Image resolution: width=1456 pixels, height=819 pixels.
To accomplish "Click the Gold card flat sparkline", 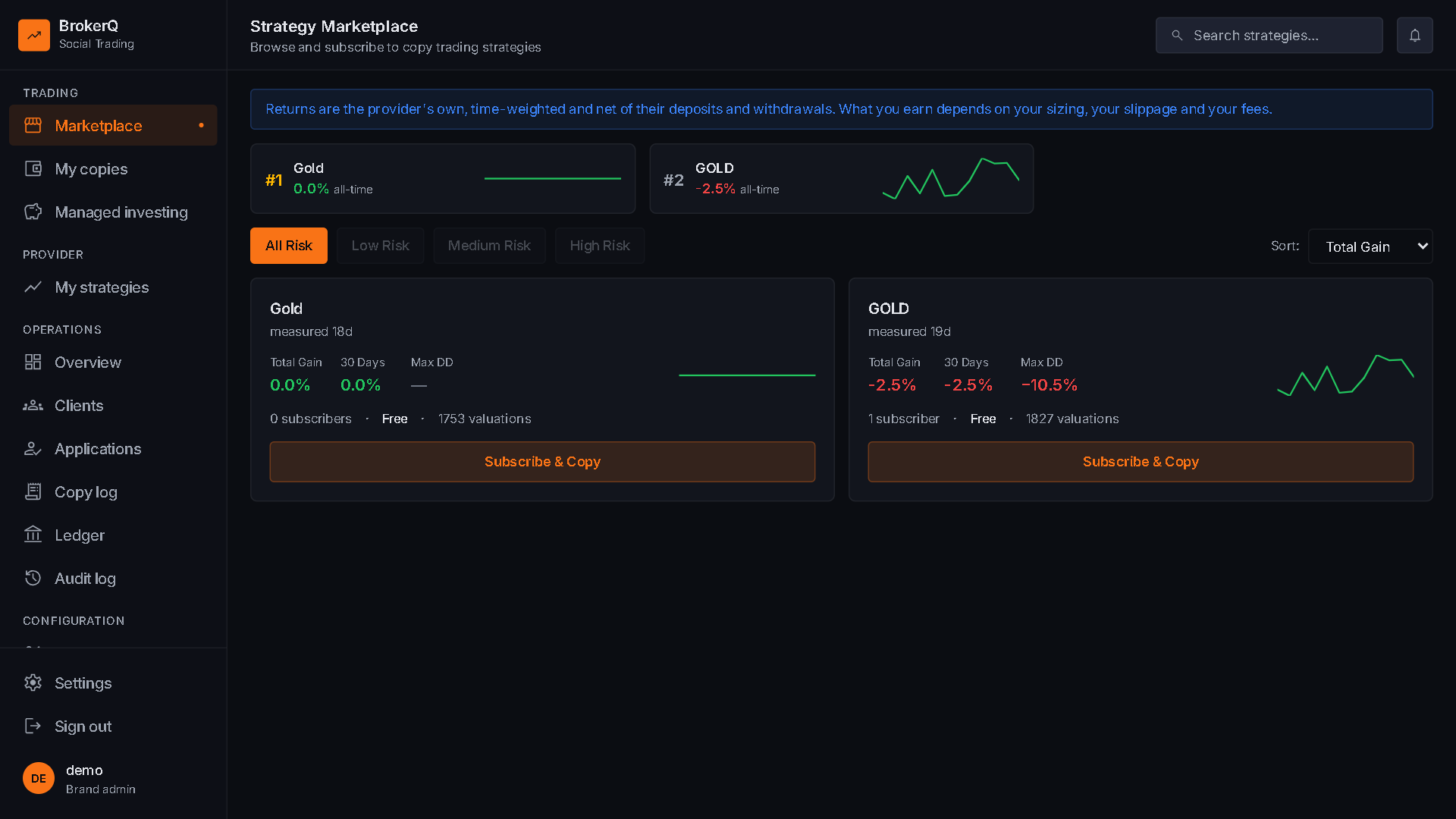I will pyautogui.click(x=747, y=375).
